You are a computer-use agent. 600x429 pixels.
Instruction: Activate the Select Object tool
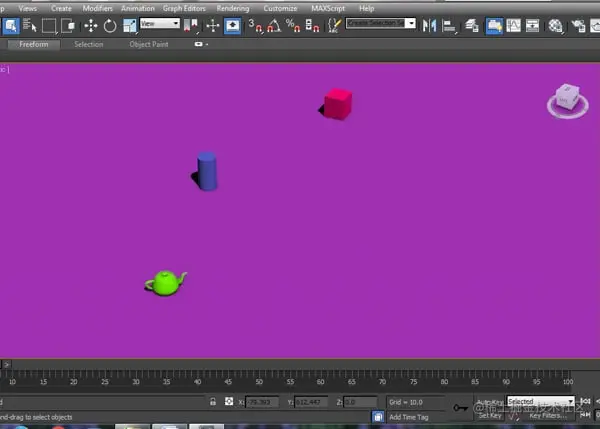point(11,26)
